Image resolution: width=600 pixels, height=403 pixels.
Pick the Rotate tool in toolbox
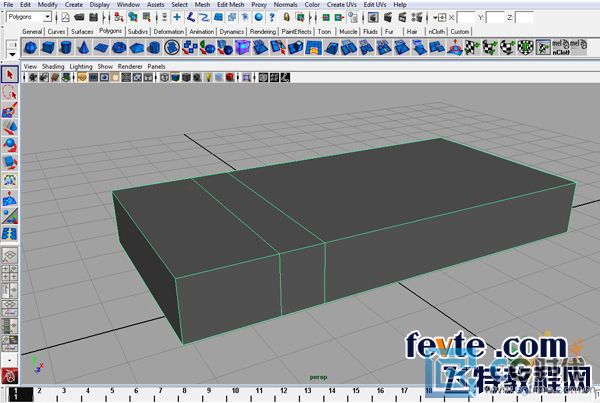coord(10,145)
